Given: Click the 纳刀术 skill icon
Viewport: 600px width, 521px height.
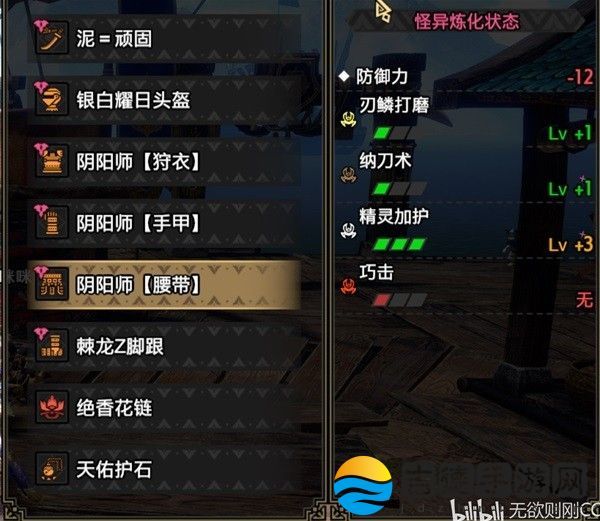Looking at the screenshot, I should [348, 175].
